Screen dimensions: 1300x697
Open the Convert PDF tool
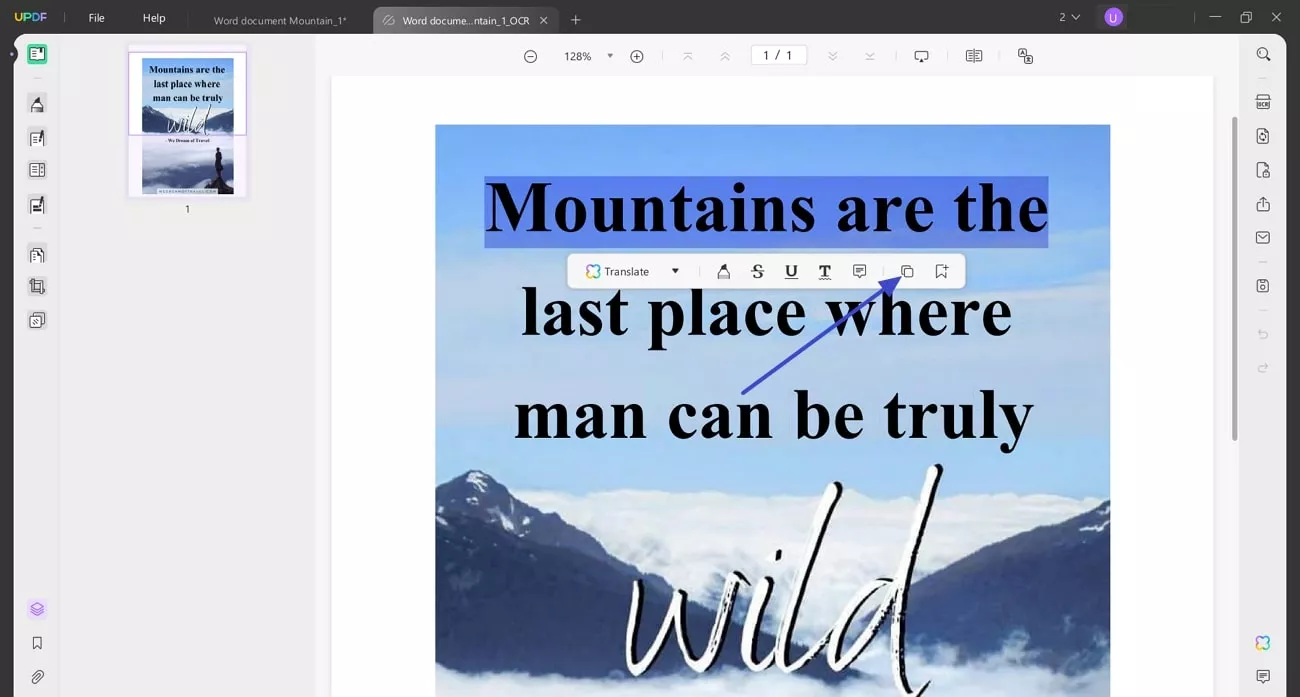click(1263, 136)
